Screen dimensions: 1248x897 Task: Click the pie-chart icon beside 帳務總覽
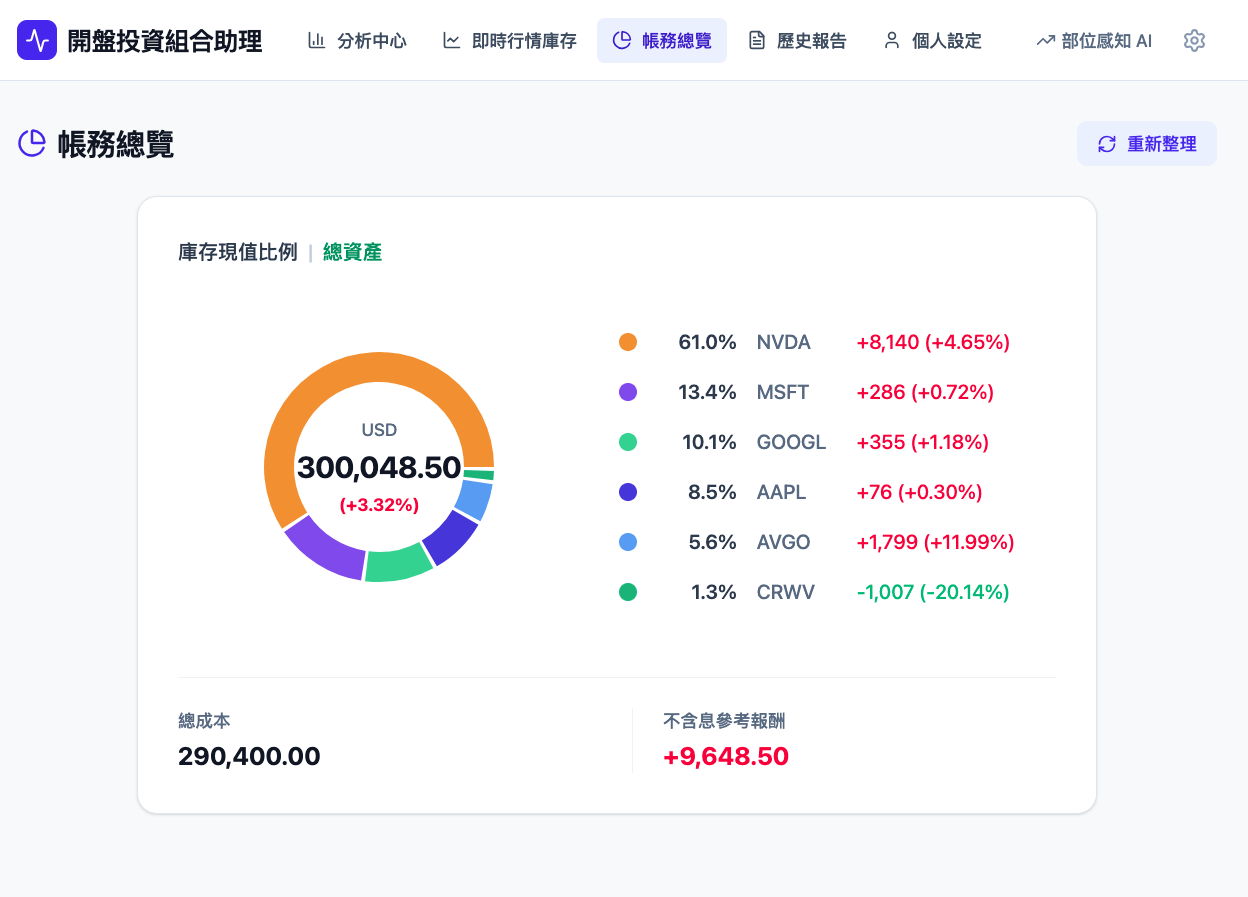(x=624, y=41)
